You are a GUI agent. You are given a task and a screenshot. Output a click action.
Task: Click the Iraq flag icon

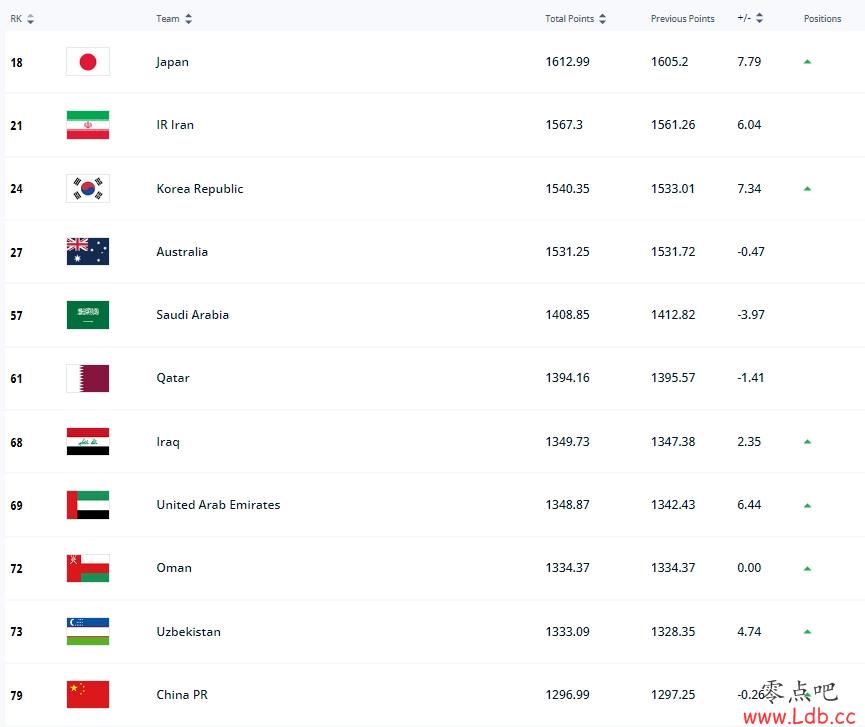pyautogui.click(x=88, y=441)
